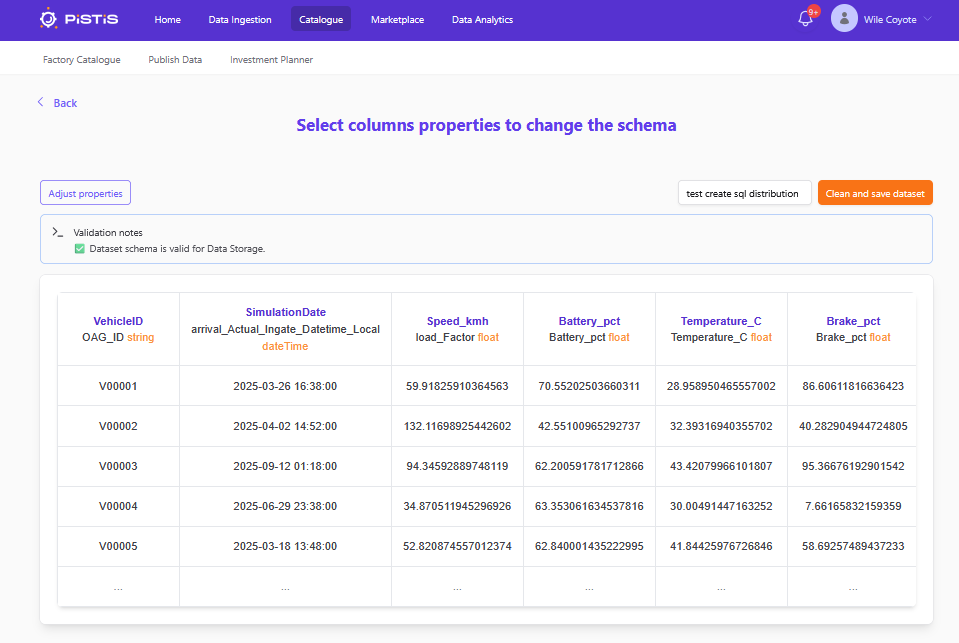Click speed value 59.91825910364563
Viewport: 959px width, 643px height.
(457, 386)
